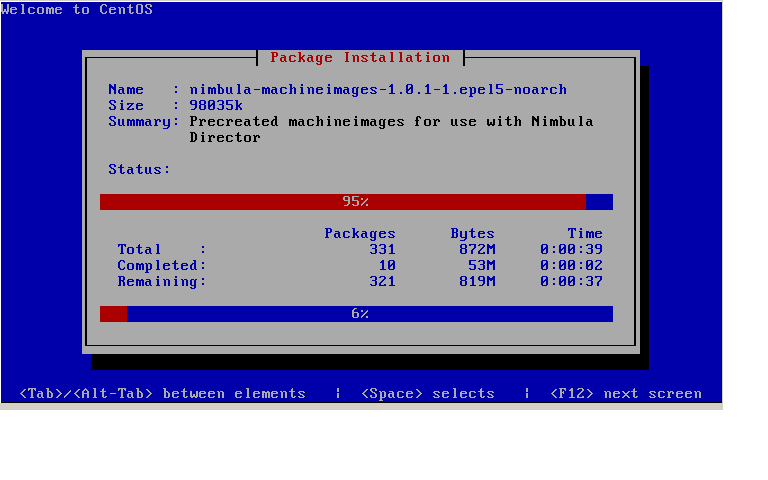Click the Packages column header
The height and width of the screenshot is (480, 768).
360,234
